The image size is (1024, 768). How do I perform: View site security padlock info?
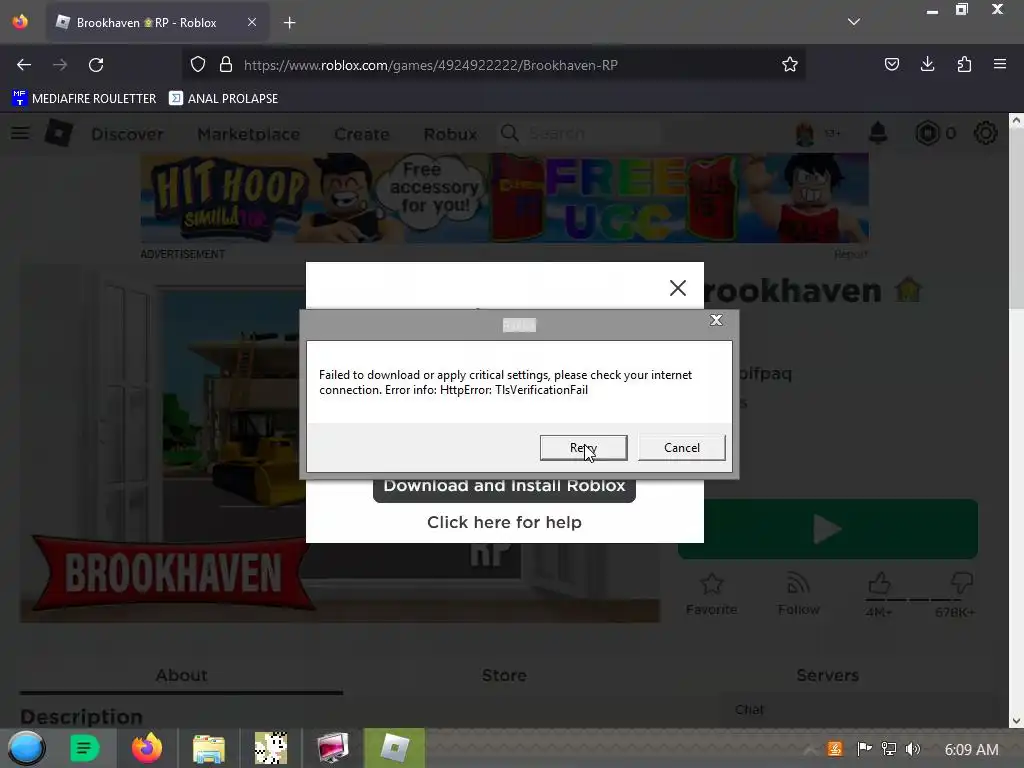click(226, 65)
